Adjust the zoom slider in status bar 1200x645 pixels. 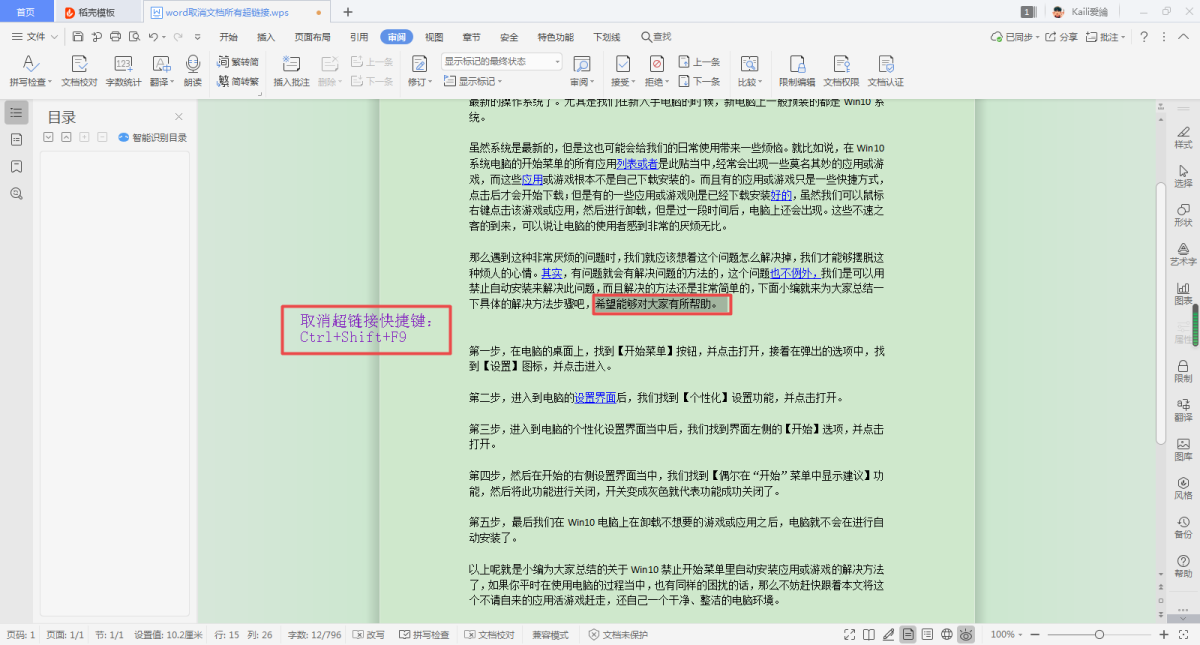click(1099, 635)
